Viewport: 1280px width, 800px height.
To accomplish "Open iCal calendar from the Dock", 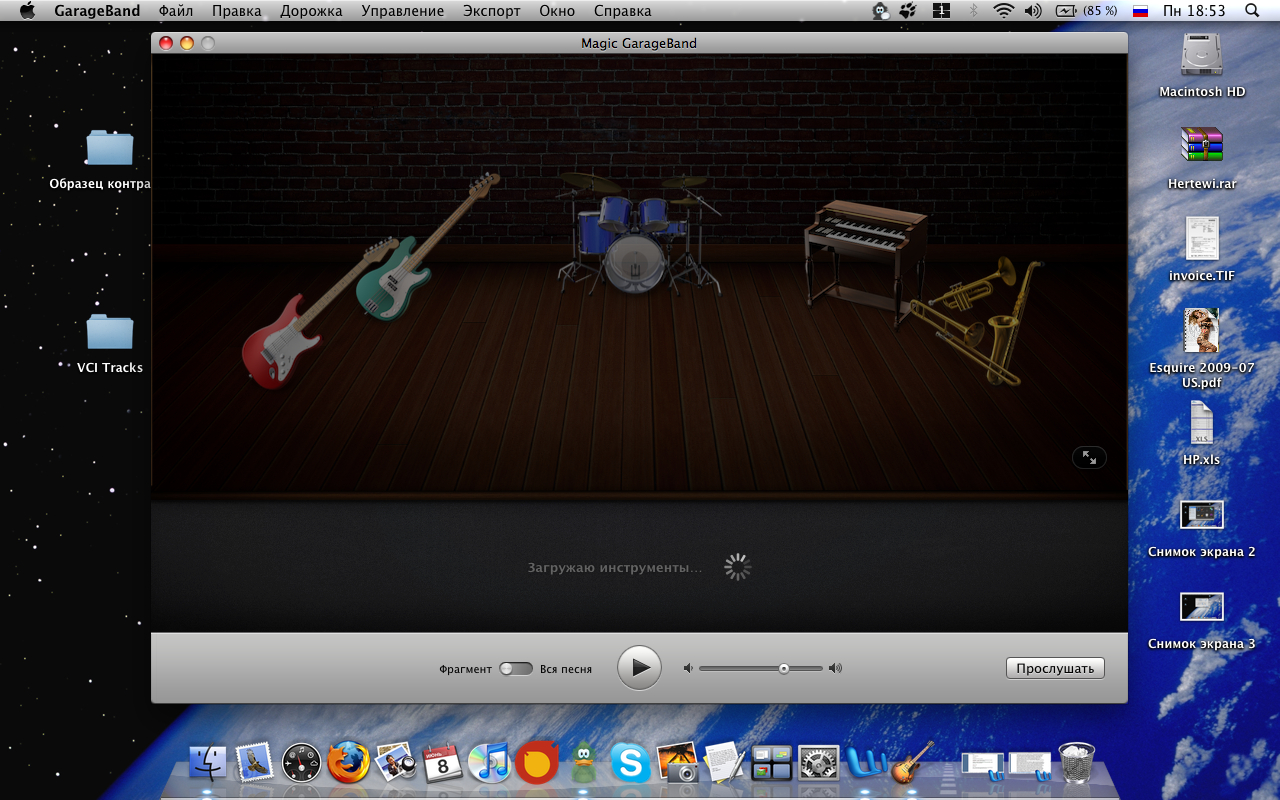I will click(442, 763).
